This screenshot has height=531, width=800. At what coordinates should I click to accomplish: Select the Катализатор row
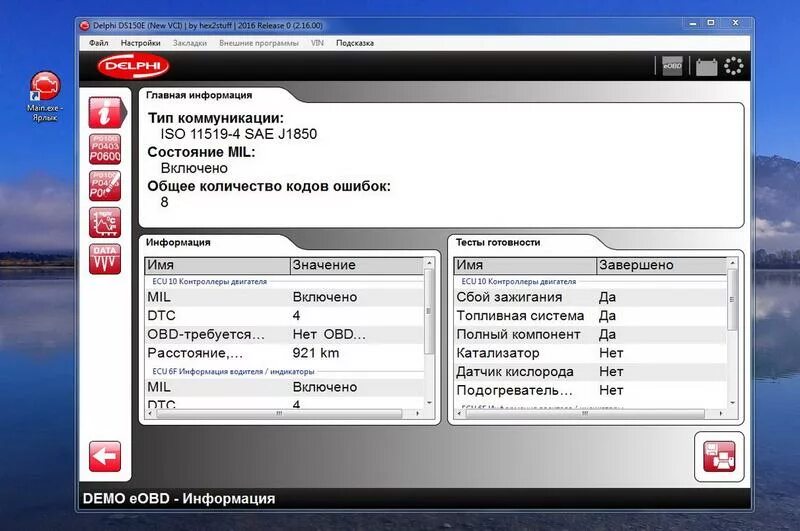click(x=590, y=353)
